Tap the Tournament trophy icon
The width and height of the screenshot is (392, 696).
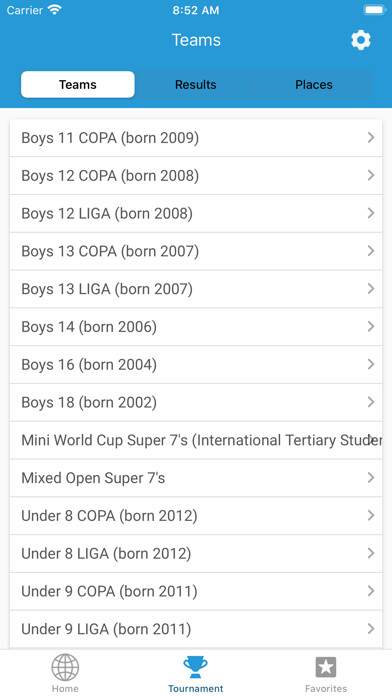click(195, 667)
